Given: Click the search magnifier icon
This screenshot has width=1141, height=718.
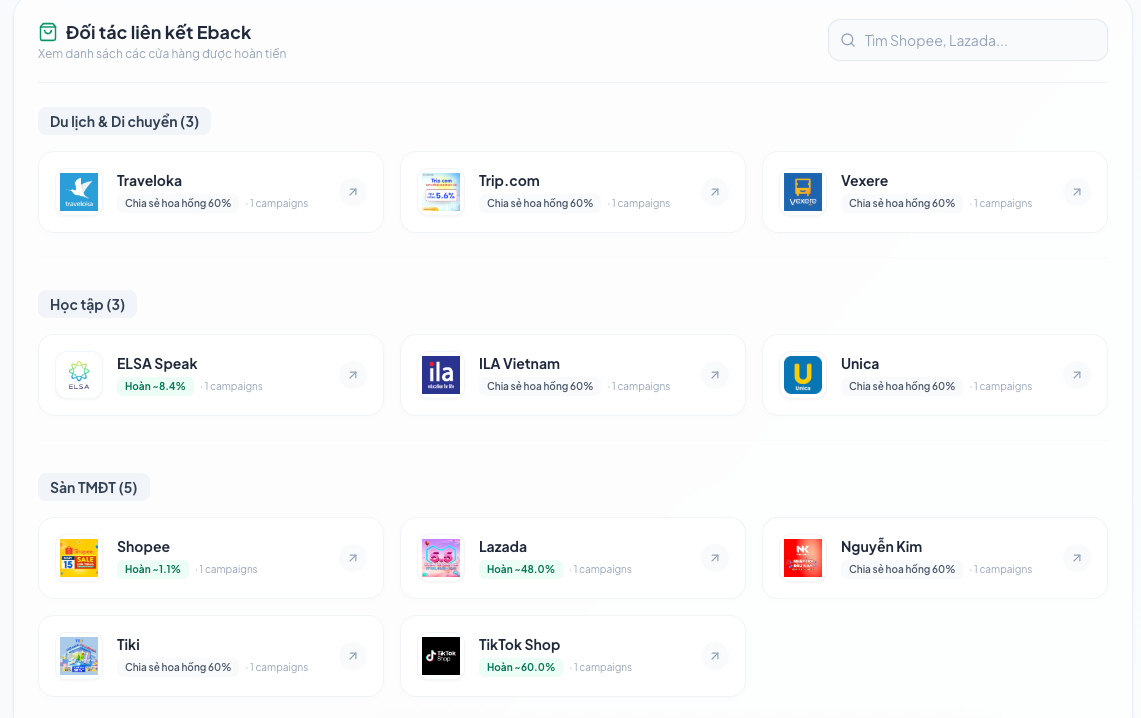Looking at the screenshot, I should click(x=848, y=40).
